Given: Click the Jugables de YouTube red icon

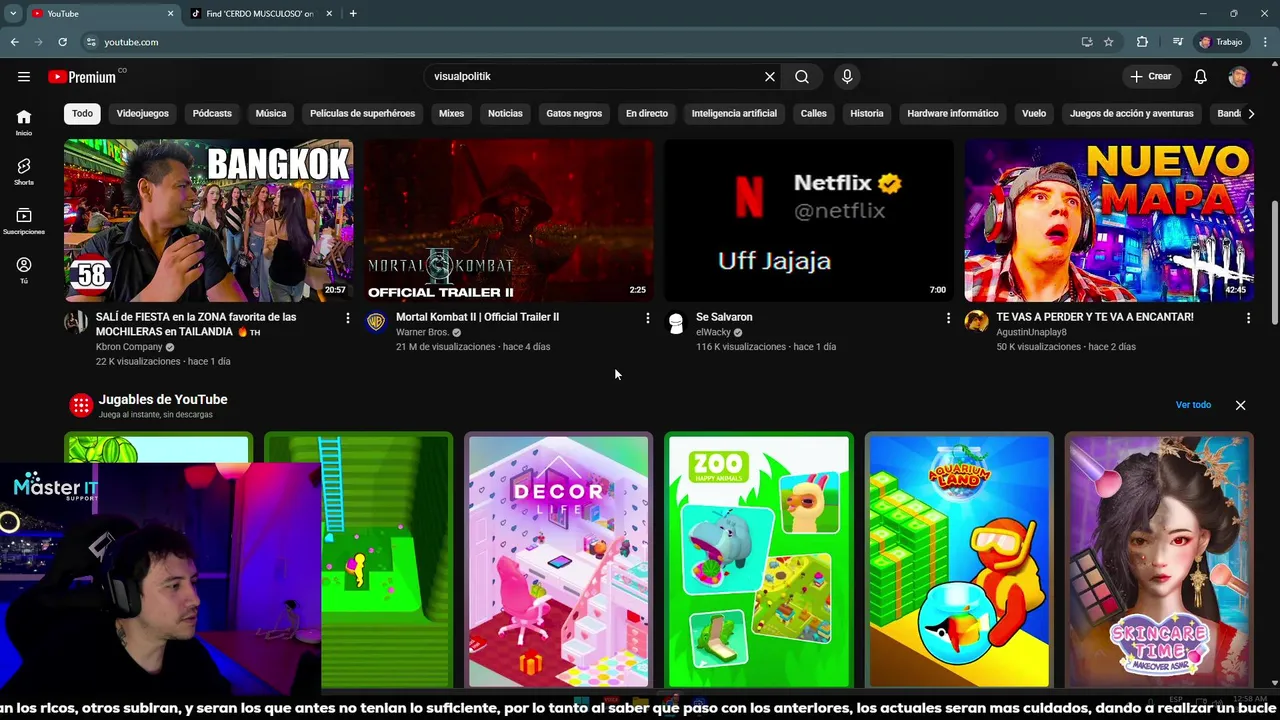Looking at the screenshot, I should click(x=81, y=405).
